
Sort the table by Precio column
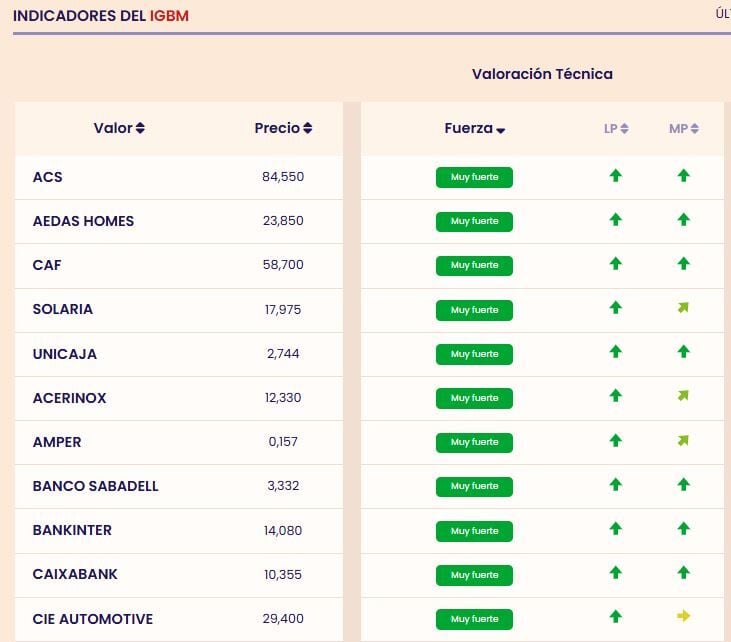[283, 128]
